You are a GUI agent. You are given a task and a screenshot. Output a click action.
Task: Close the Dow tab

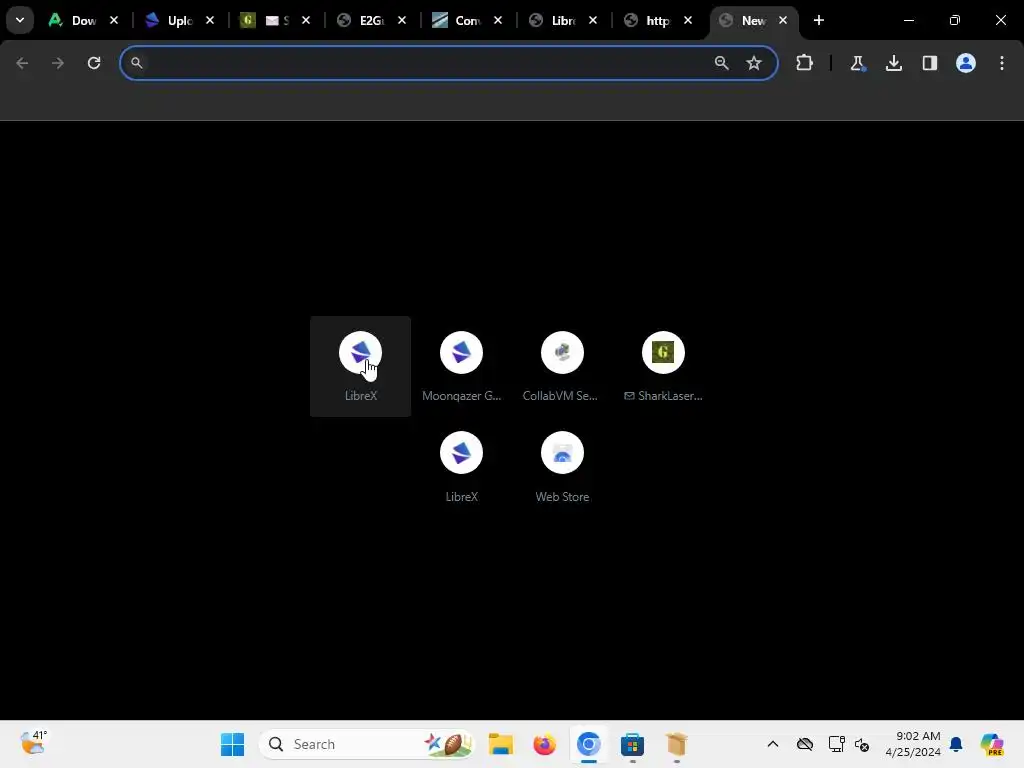pyautogui.click(x=114, y=20)
